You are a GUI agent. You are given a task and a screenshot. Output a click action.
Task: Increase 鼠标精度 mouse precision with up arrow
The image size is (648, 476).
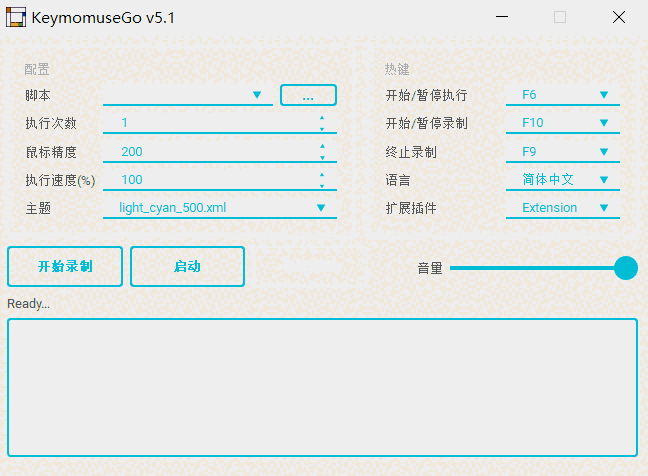click(x=322, y=146)
